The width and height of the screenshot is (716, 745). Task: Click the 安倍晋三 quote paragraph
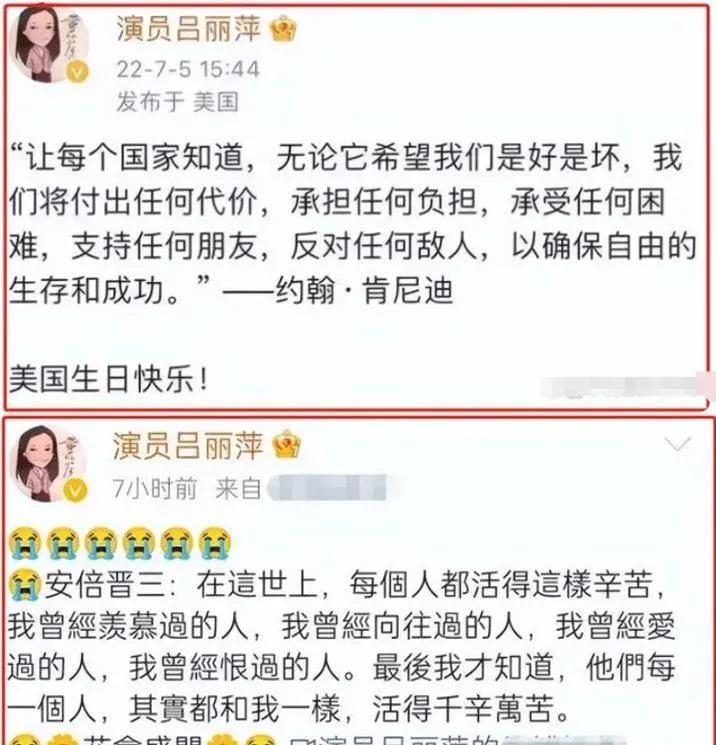tap(341, 646)
